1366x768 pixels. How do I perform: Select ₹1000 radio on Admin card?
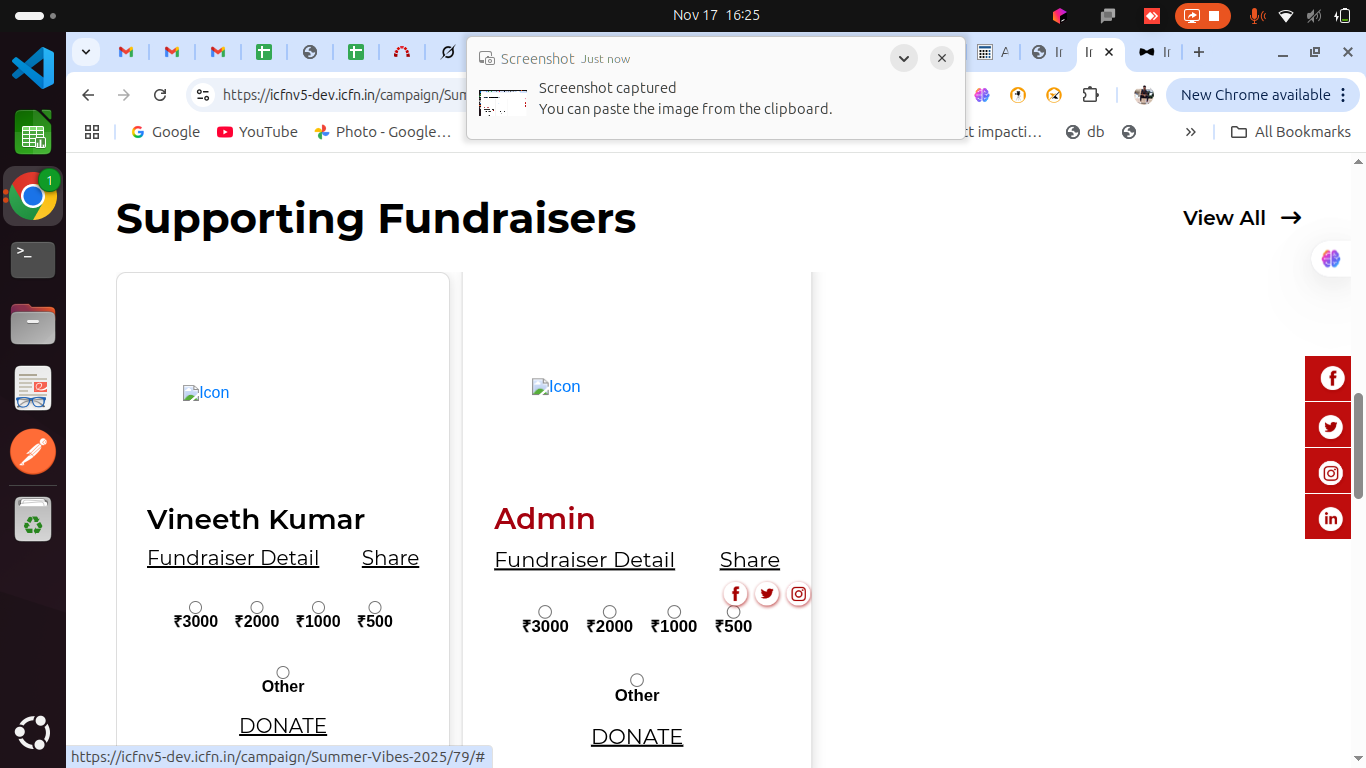click(x=674, y=612)
